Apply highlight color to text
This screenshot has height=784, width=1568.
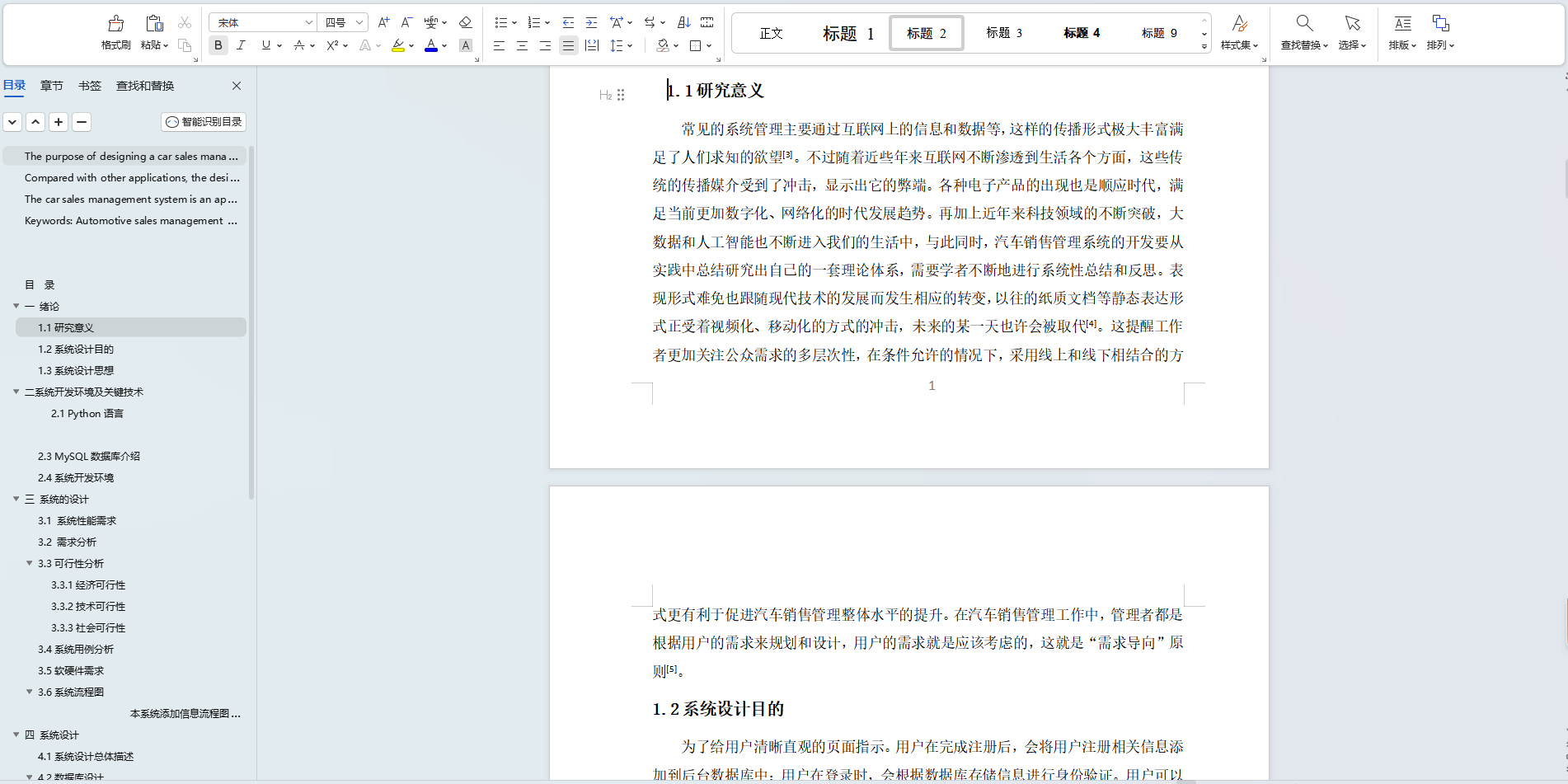398,45
